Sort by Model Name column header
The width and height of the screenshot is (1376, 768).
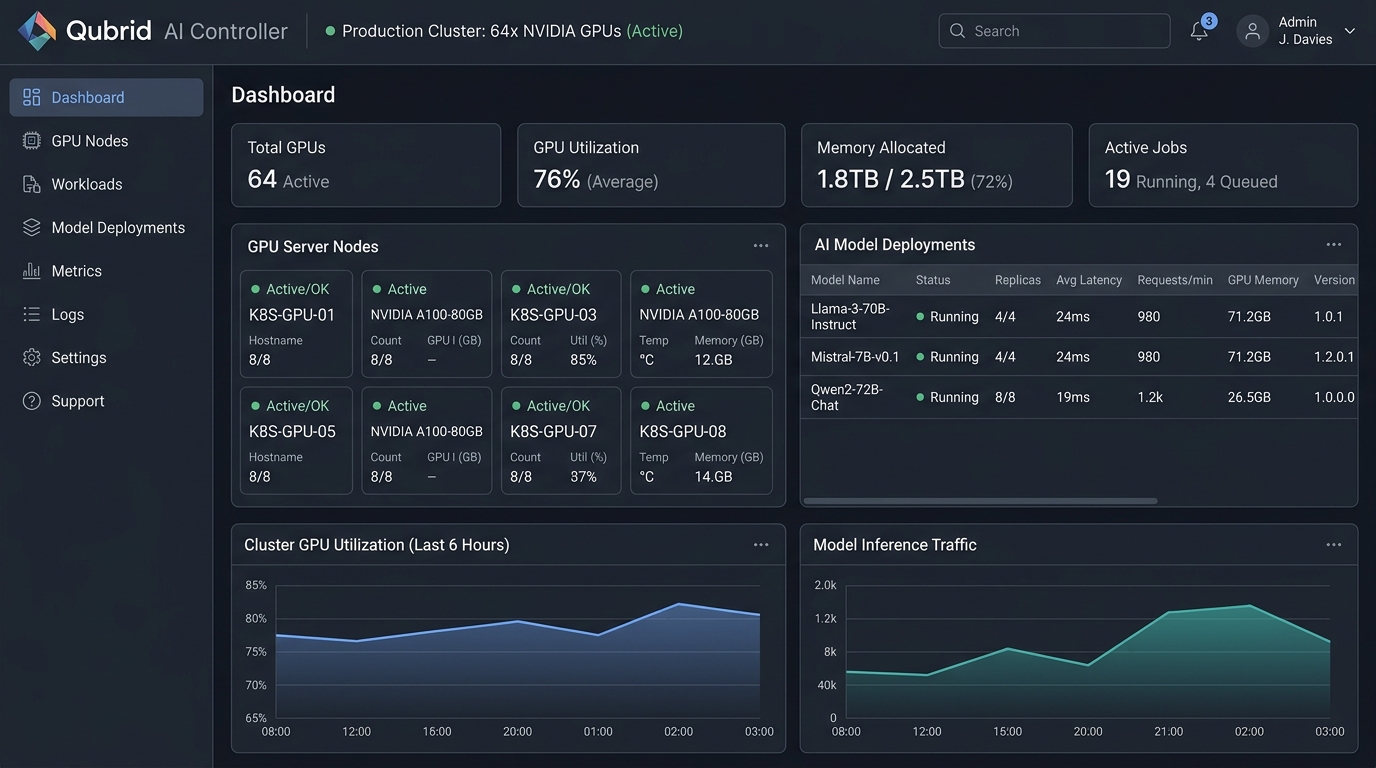pyautogui.click(x=845, y=280)
